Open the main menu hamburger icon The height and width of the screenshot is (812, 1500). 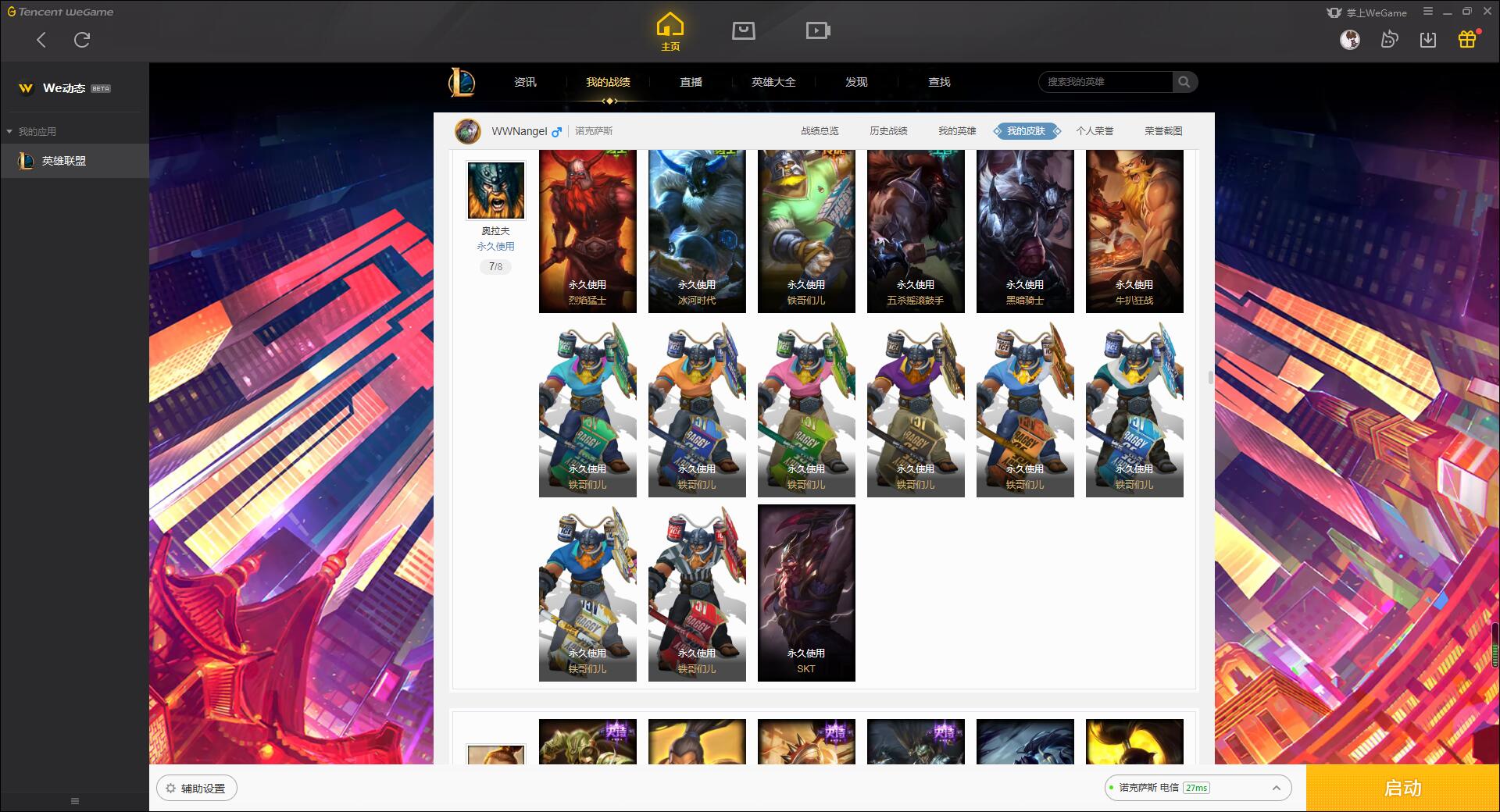[x=1428, y=12]
